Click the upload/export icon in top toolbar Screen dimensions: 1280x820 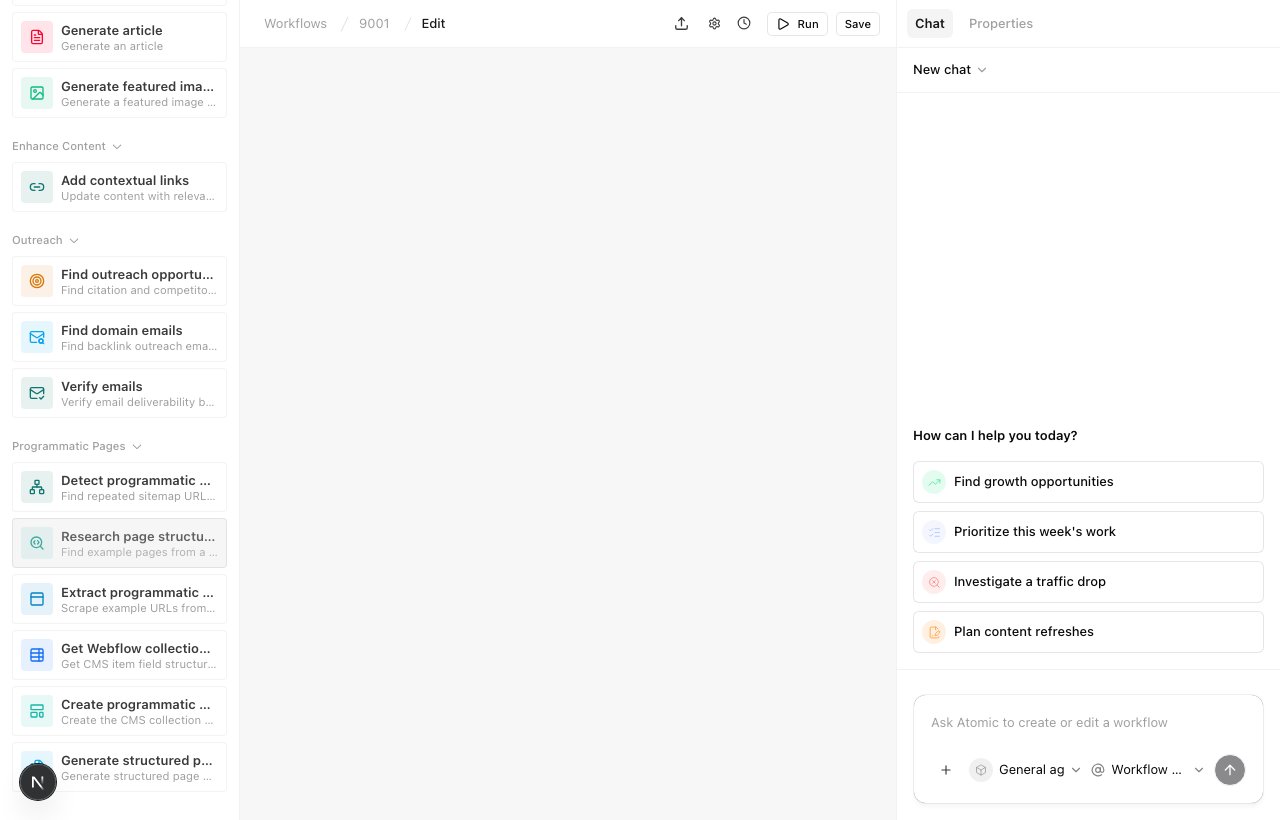(x=682, y=24)
